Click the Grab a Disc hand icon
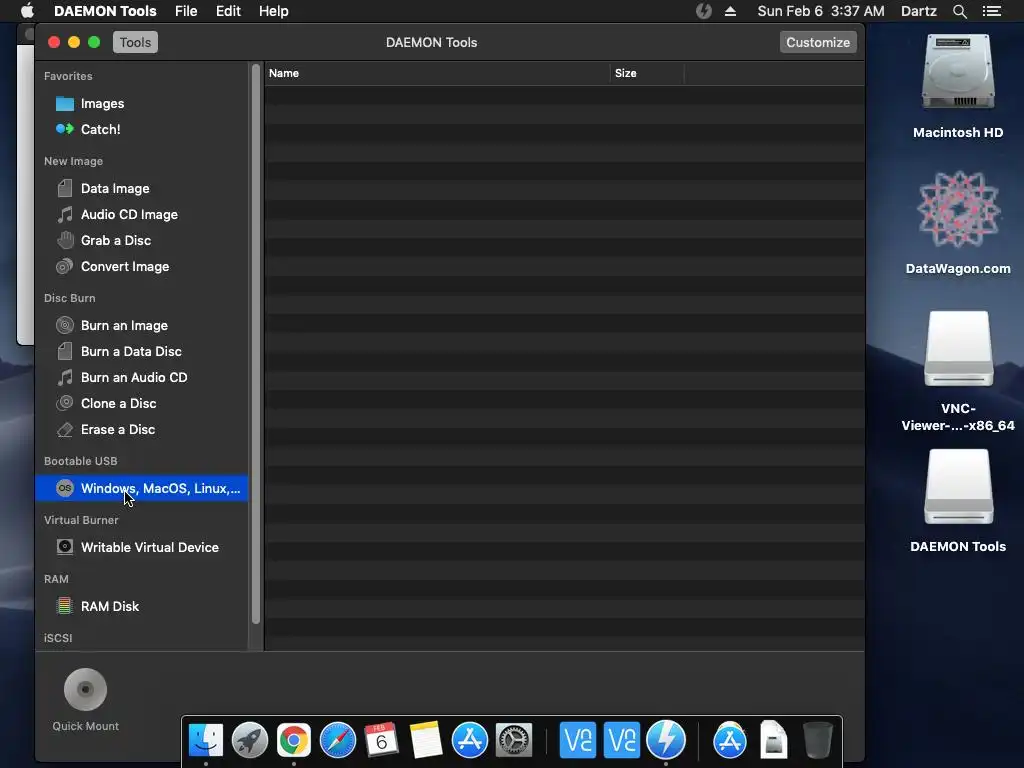This screenshot has height=768, width=1024. click(x=65, y=240)
